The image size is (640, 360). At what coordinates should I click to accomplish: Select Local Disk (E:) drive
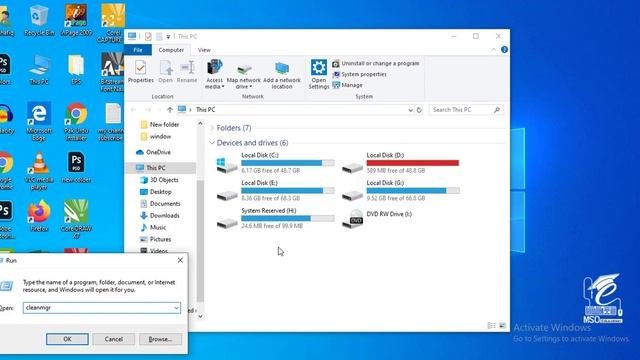pos(276,191)
